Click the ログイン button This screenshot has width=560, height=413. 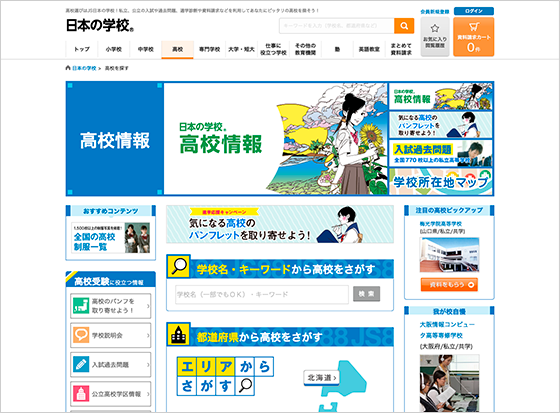click(x=474, y=11)
